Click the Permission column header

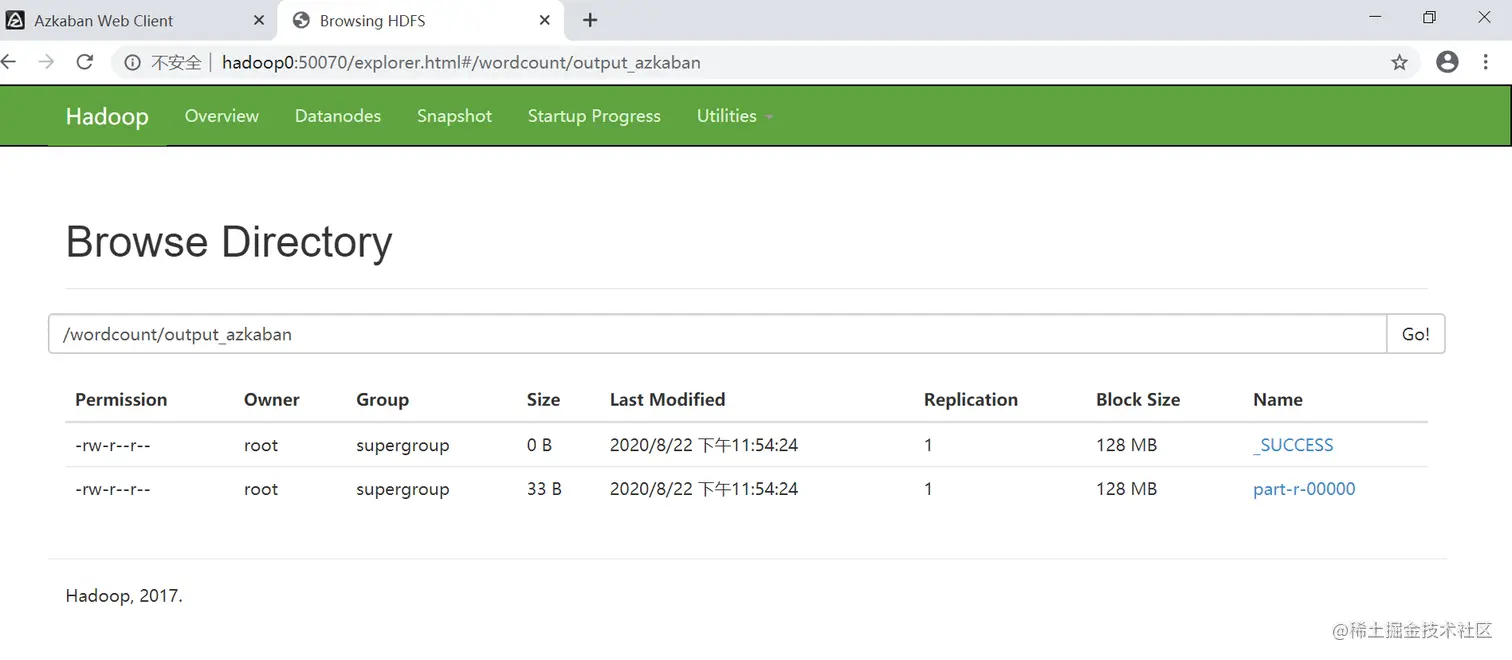pyautogui.click(x=121, y=399)
